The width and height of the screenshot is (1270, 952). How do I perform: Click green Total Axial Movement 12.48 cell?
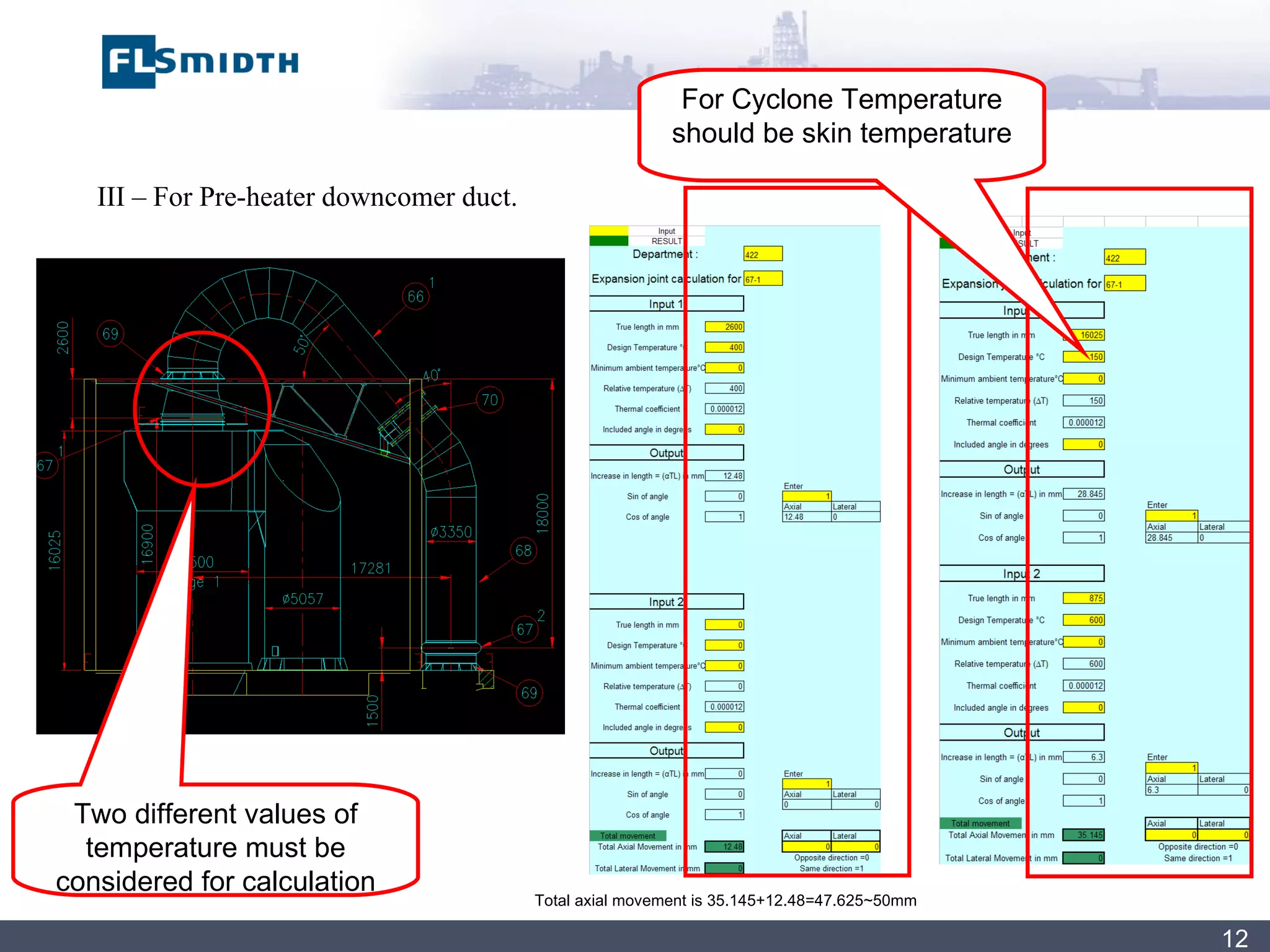(x=724, y=847)
